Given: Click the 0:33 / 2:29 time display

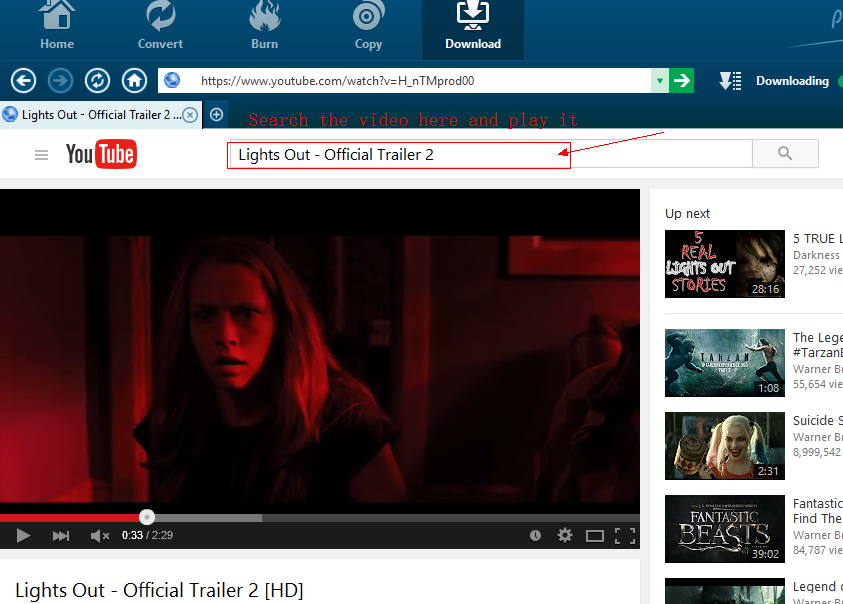Looking at the screenshot, I should pos(147,535).
